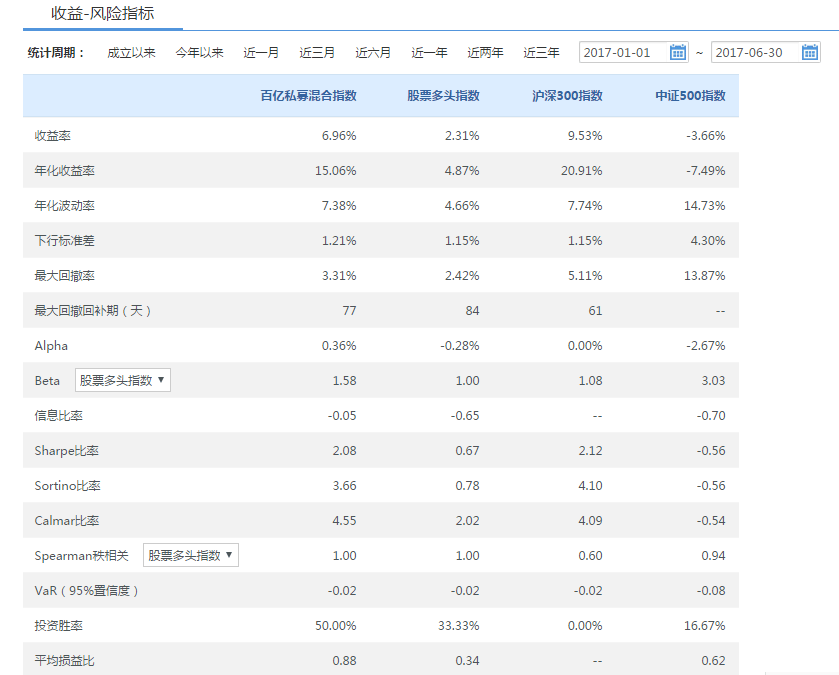The image size is (839, 675).
Task: Click the 0.88 average profit-loss value
Action: pyautogui.click(x=344, y=661)
